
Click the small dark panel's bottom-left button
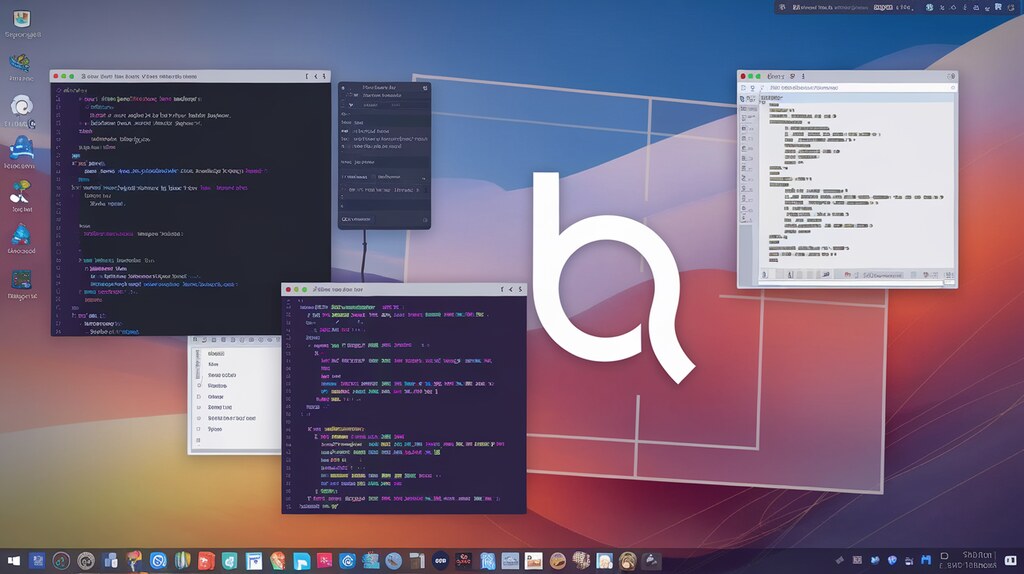[357, 219]
